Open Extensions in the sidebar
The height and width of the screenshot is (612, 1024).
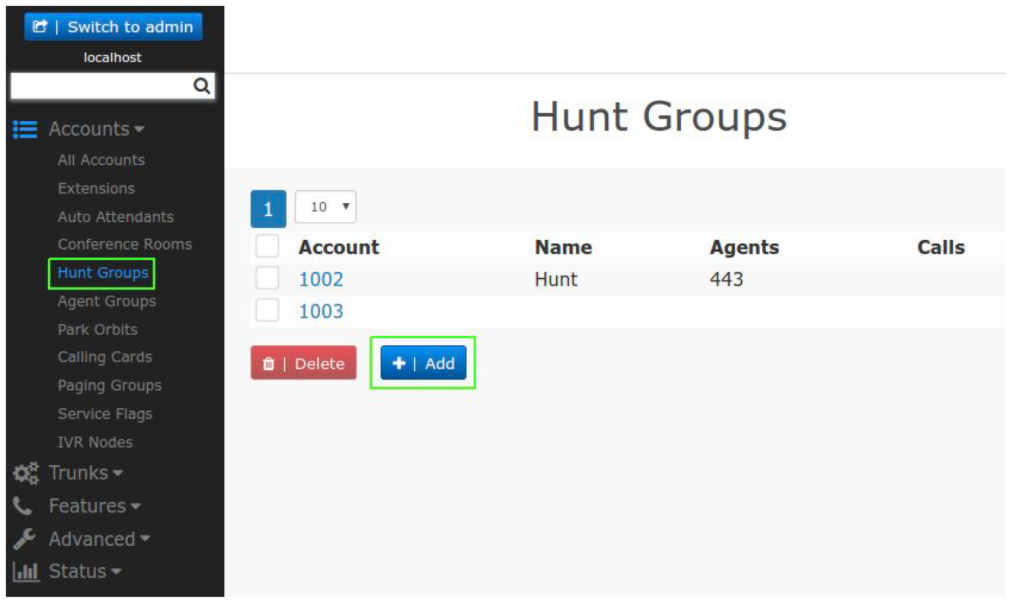(x=96, y=188)
